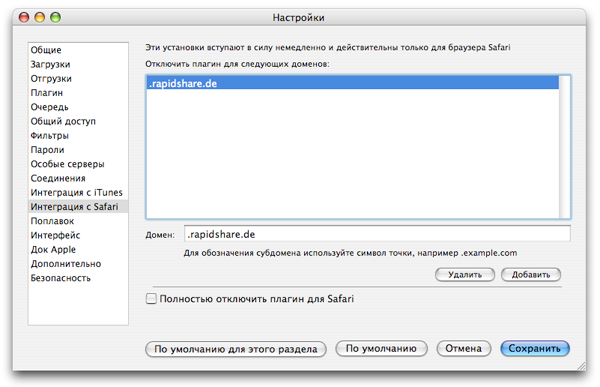Click the Отмена button

tap(463, 349)
